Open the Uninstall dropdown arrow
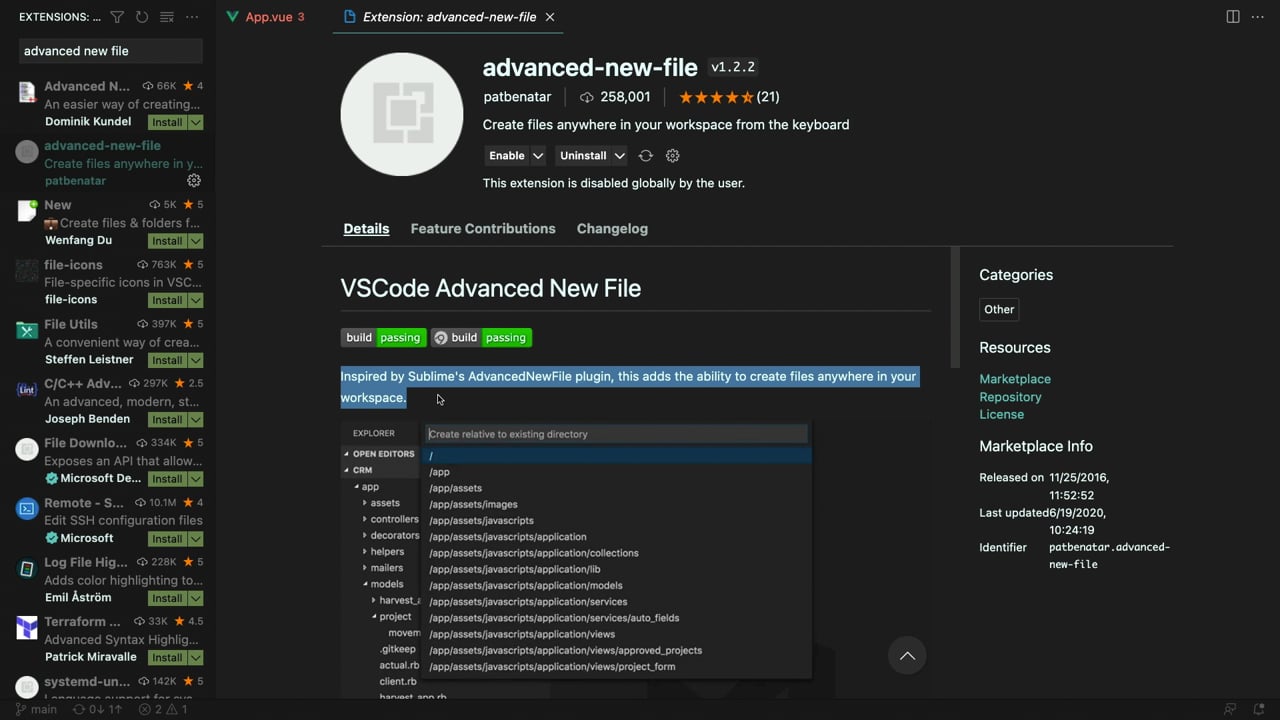Viewport: 1280px width, 720px height. point(620,156)
